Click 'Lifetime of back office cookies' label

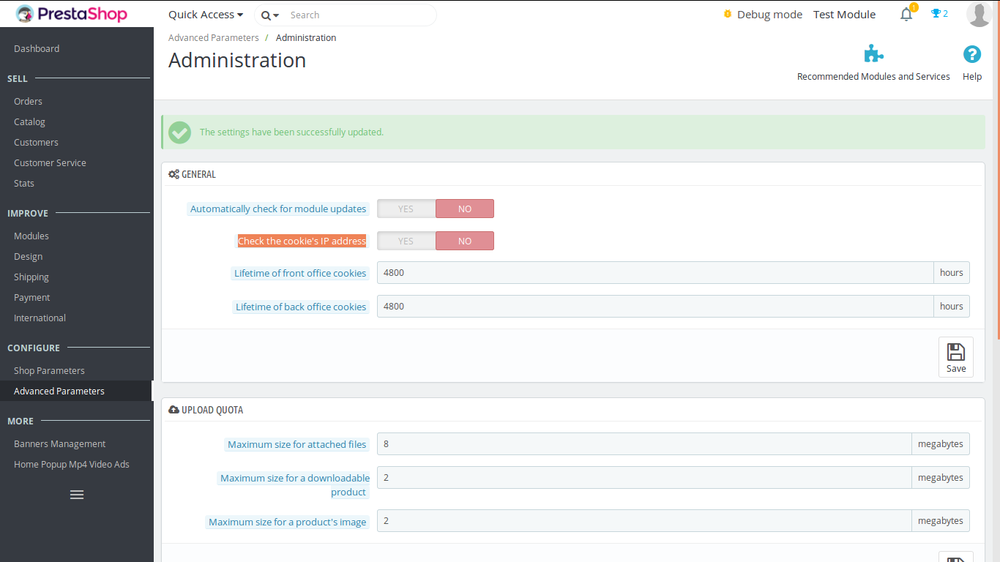click(x=301, y=307)
